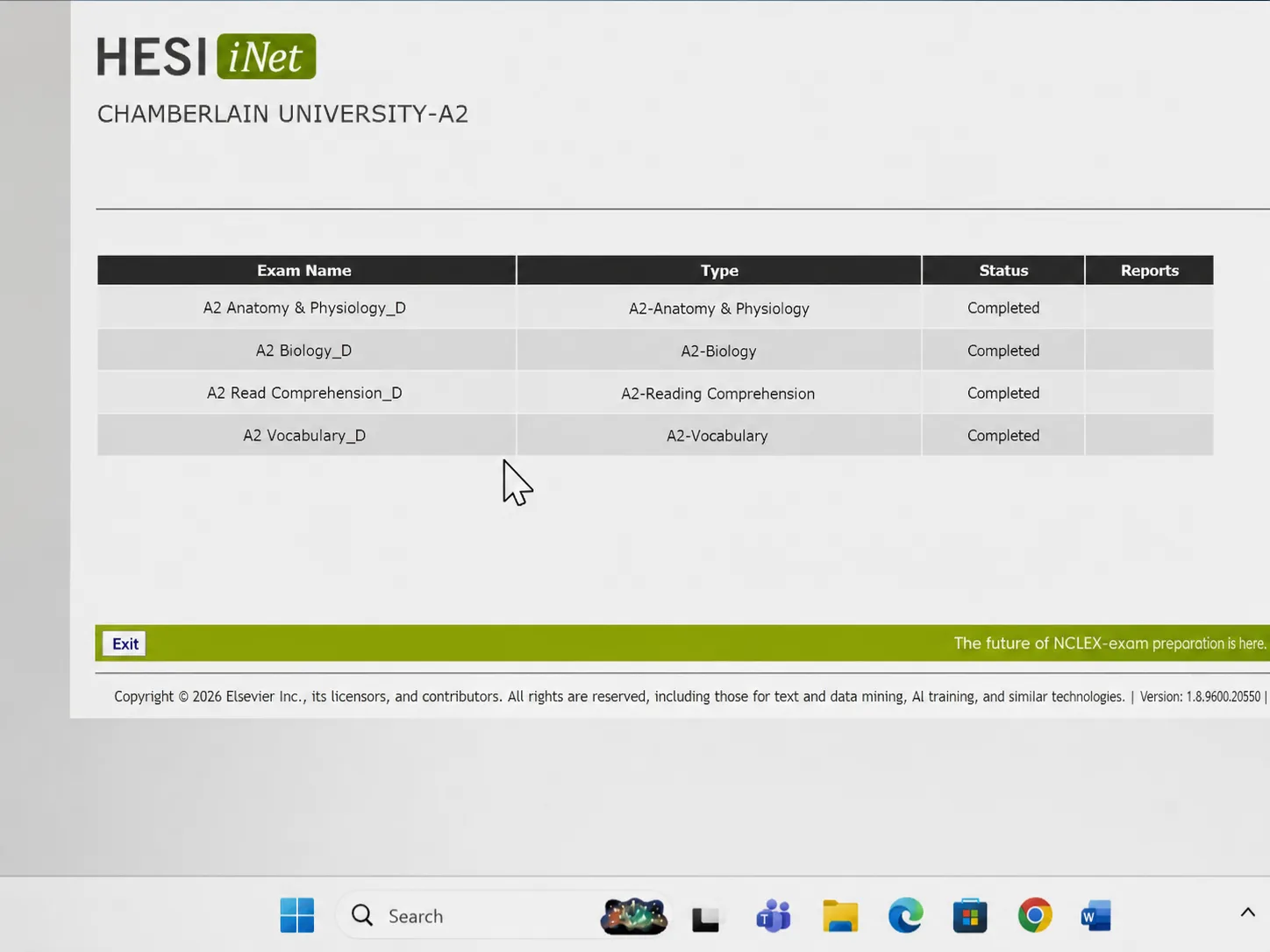Open Task View from the taskbar

click(705, 917)
